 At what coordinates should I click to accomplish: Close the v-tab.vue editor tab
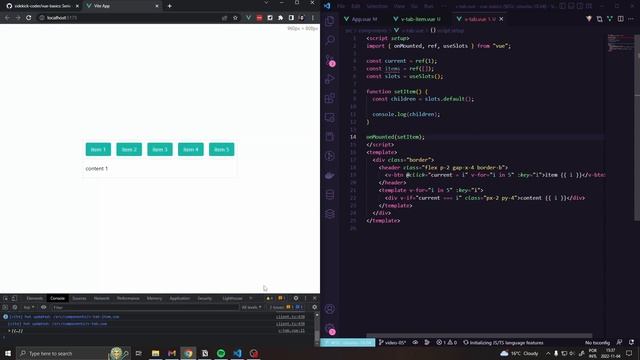pos(501,19)
